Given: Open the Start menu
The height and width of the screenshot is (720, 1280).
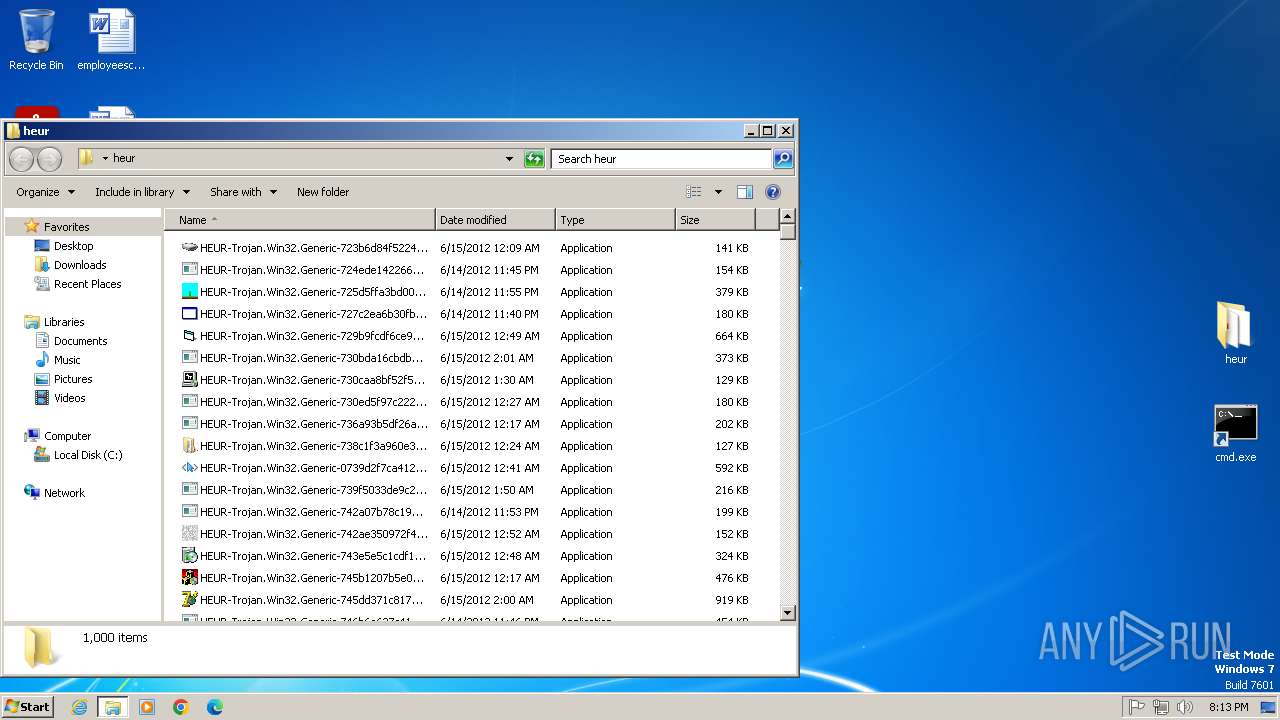Looking at the screenshot, I should (27, 707).
